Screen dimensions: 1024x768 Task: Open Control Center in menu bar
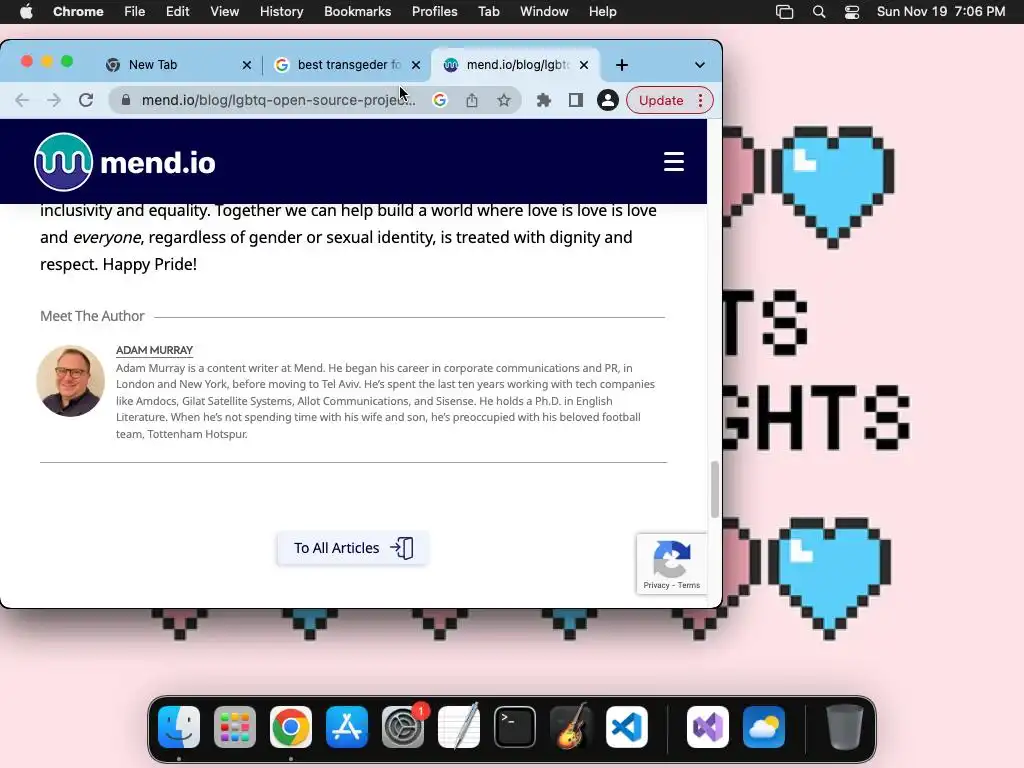tap(852, 12)
